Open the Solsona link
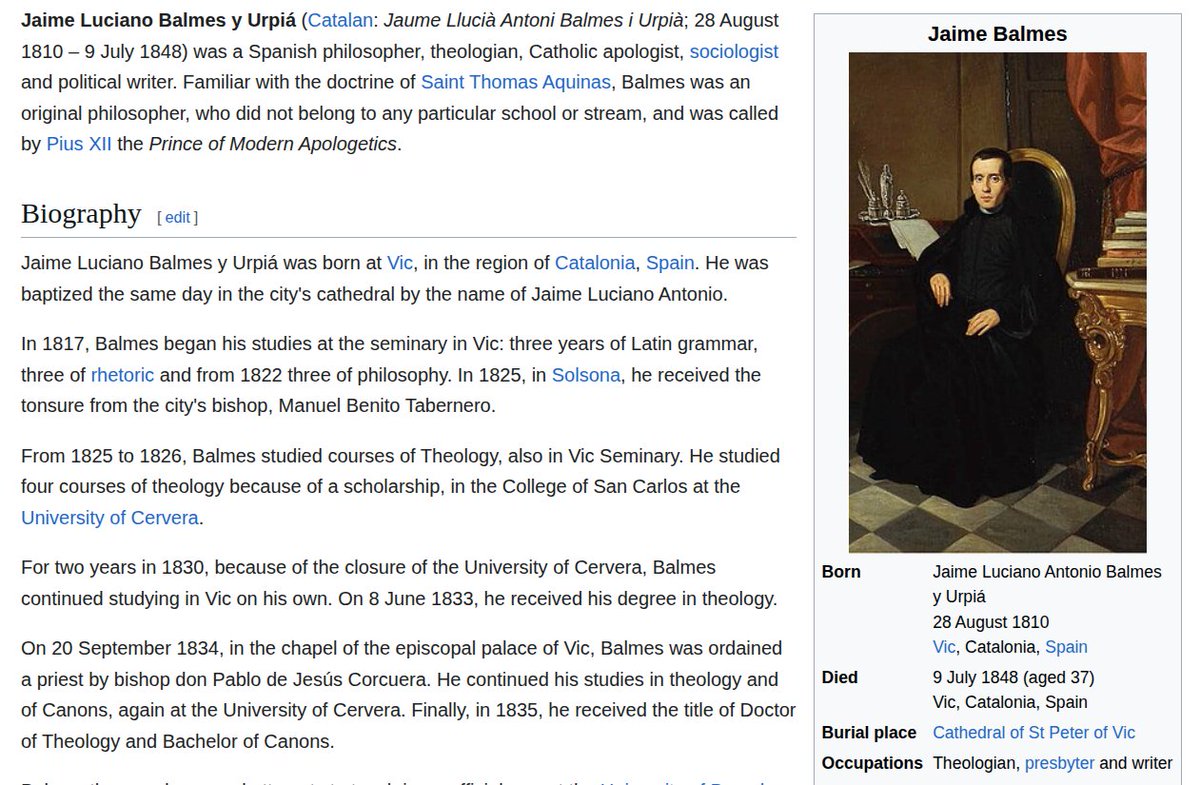This screenshot has height=785, width=1200. tap(586, 375)
